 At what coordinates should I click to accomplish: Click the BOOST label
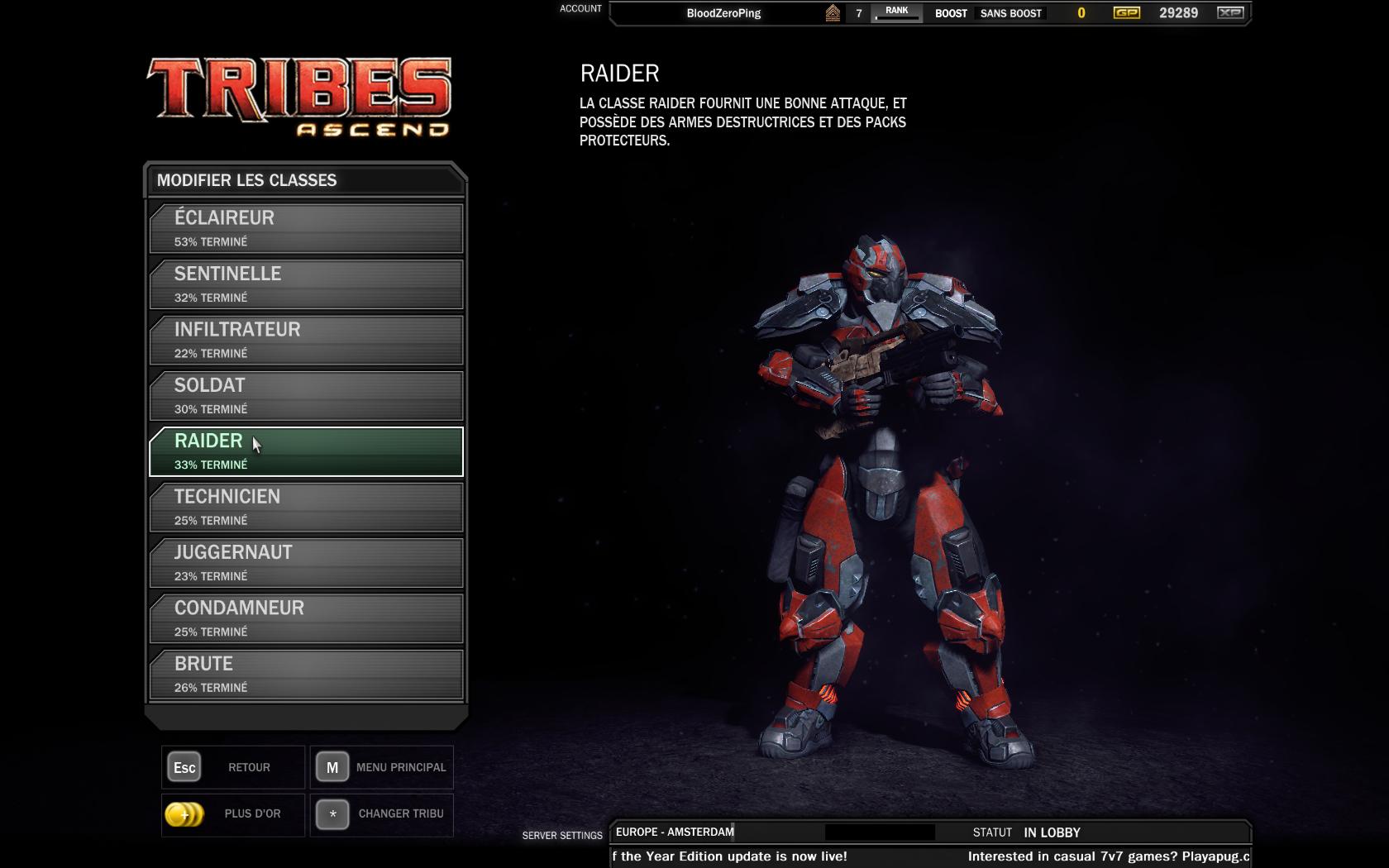point(951,13)
